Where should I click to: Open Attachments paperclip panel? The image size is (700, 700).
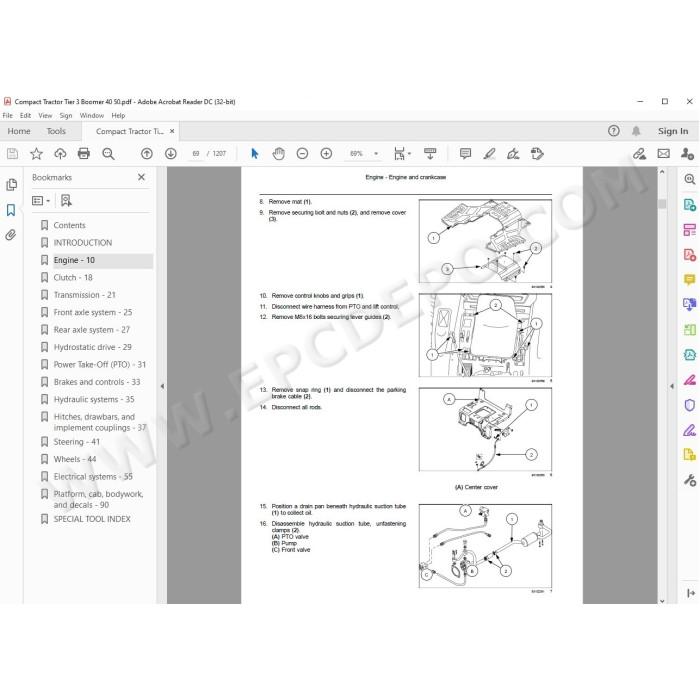click(11, 235)
